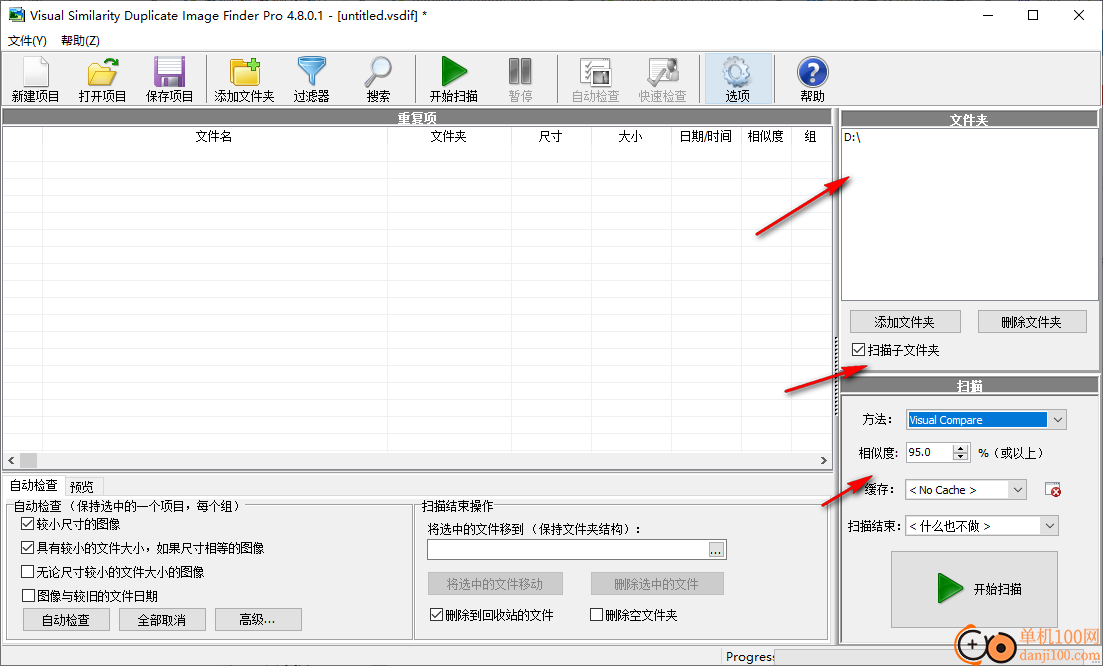Uncheck 较小尺寸的图像 checkbox

[x=27, y=524]
